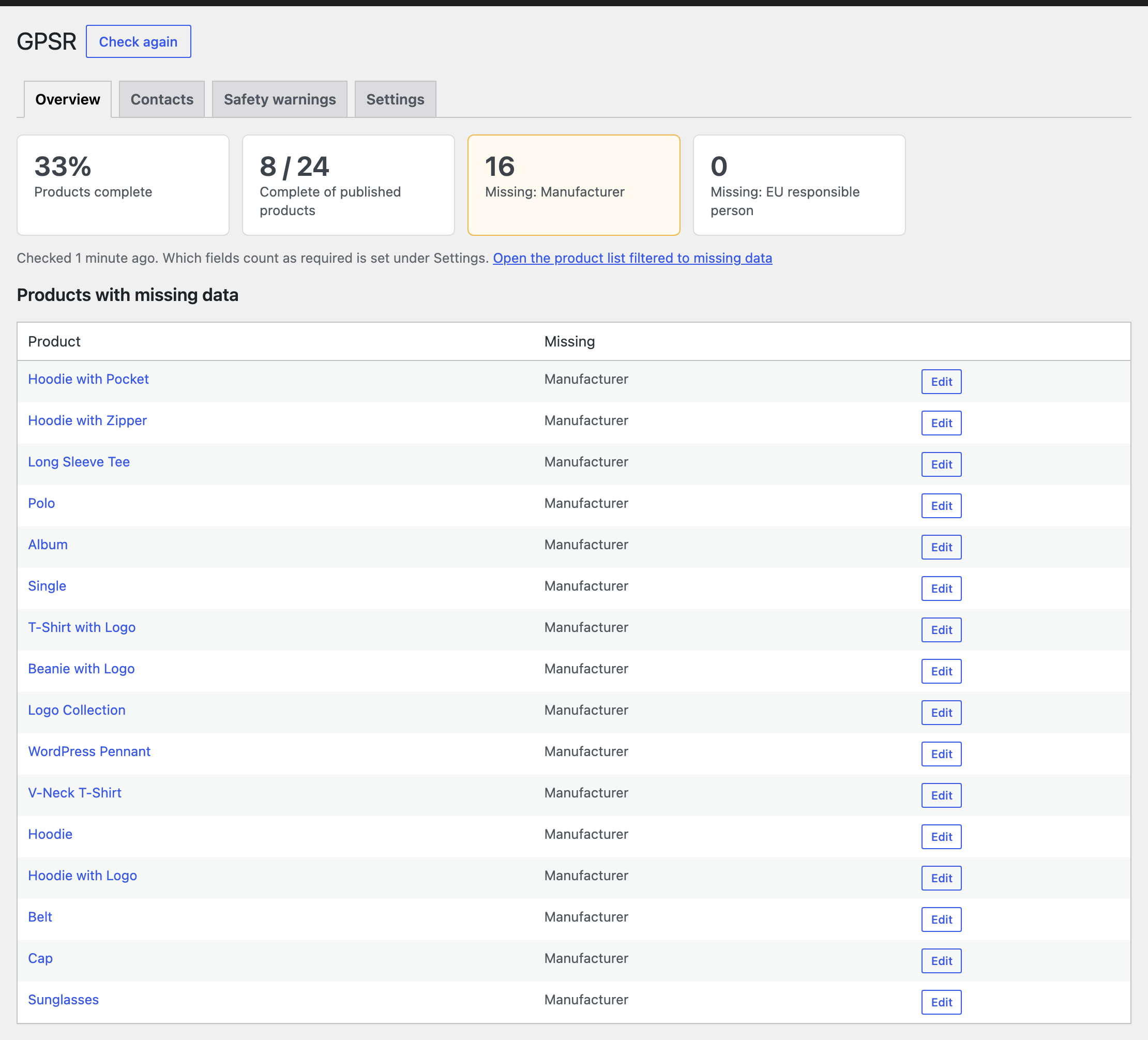
Task: Edit the Sunglasses product
Action: (942, 1002)
